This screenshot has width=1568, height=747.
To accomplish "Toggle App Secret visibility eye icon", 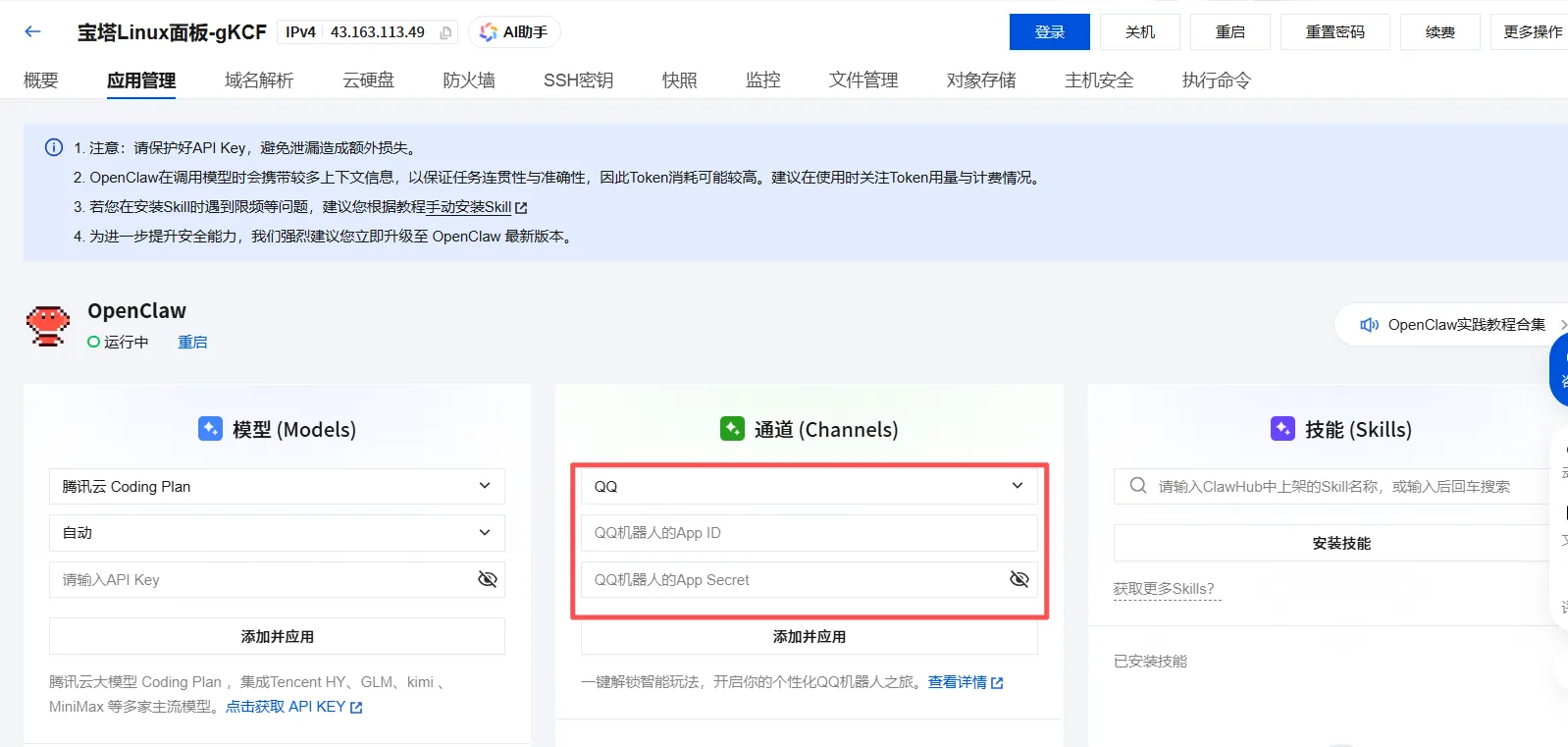I will click(x=1019, y=579).
